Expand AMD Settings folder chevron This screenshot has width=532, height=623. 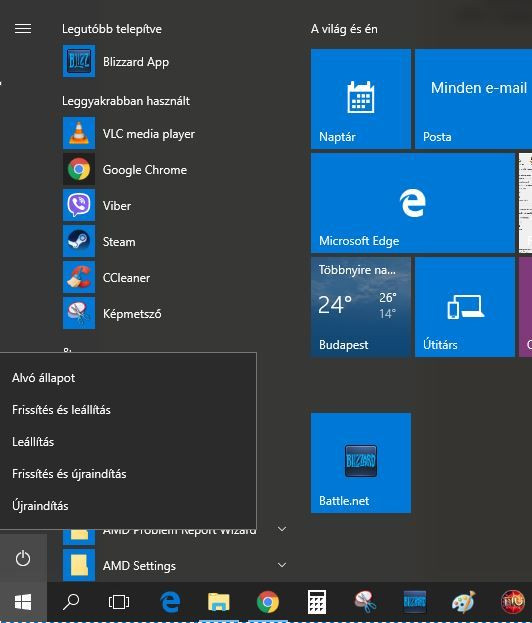[282, 565]
